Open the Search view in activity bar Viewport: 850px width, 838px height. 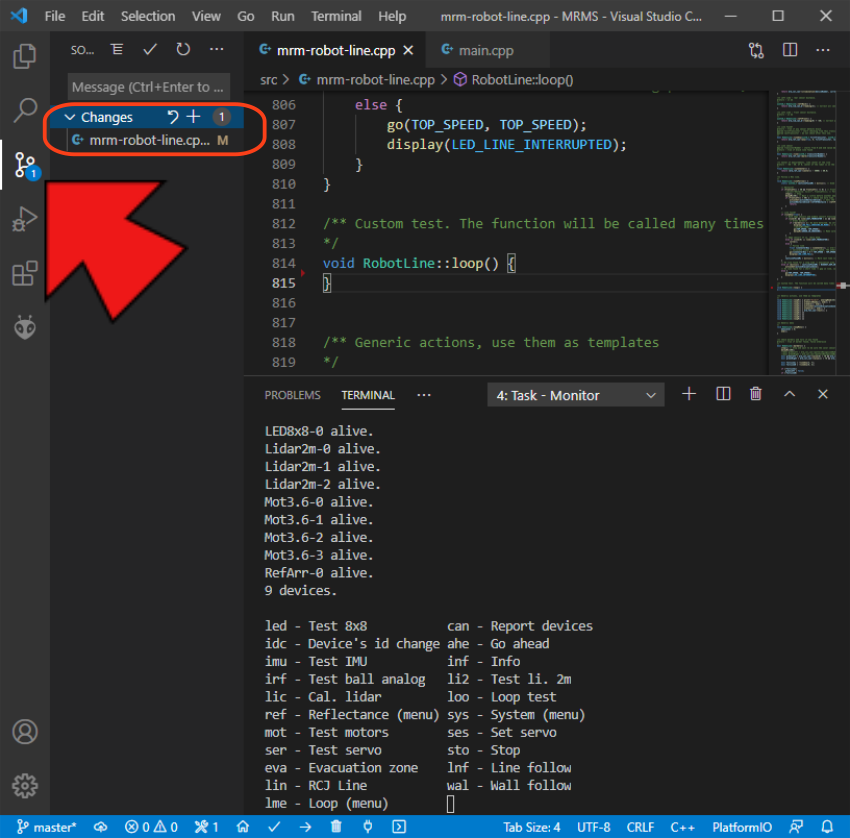click(x=25, y=109)
